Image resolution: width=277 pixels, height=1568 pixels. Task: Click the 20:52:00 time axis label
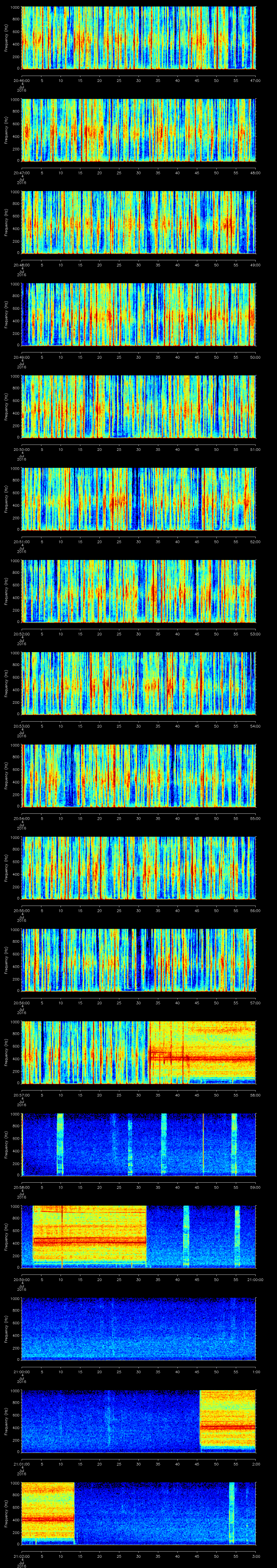click(21, 634)
